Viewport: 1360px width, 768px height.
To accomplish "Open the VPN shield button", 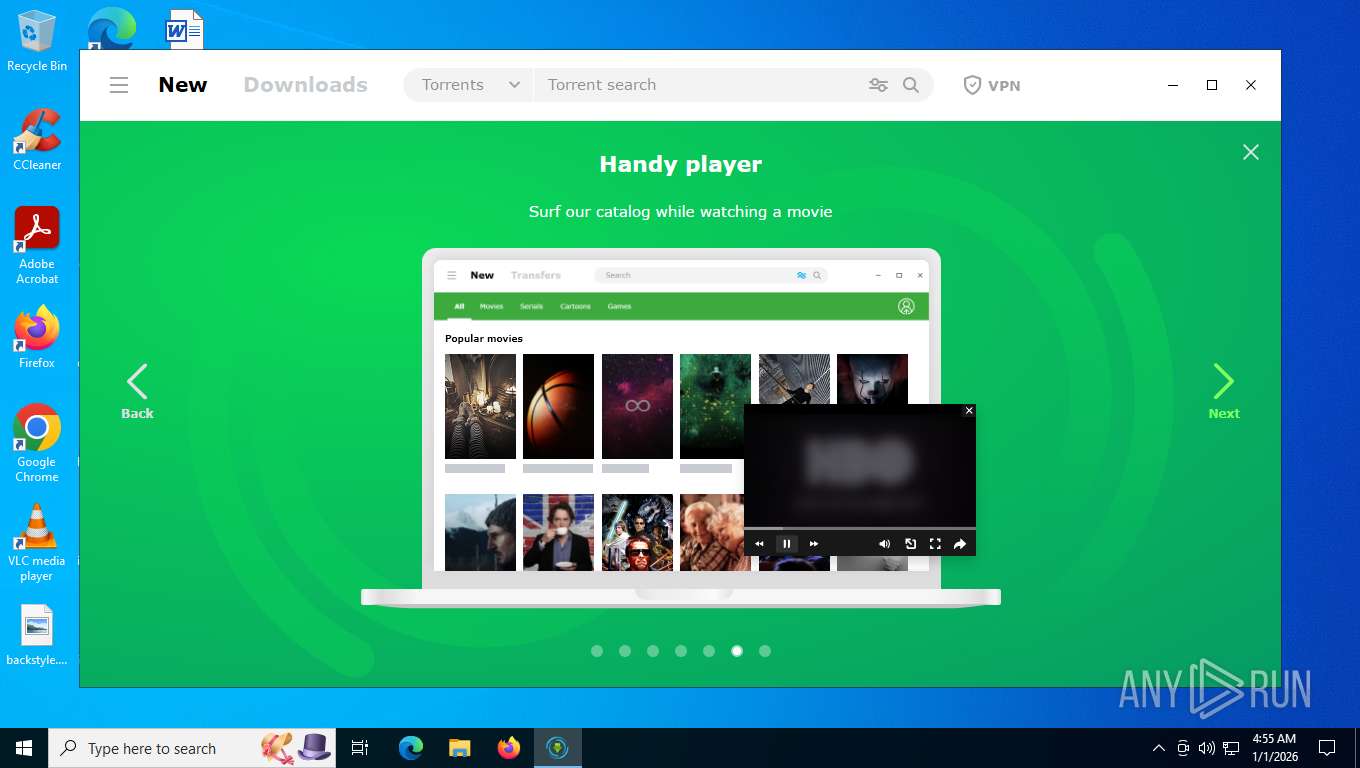I will [x=992, y=85].
